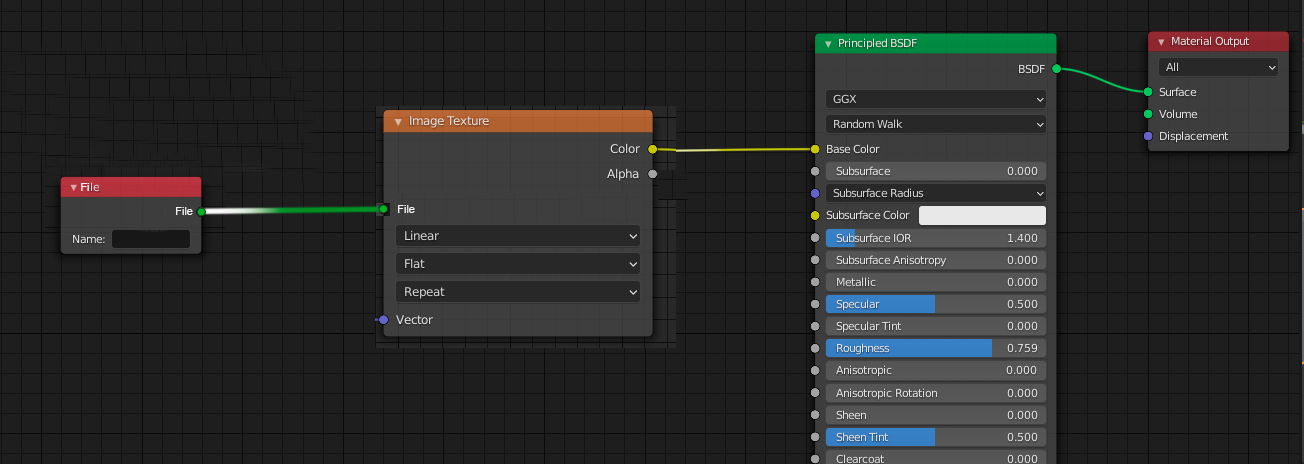The width and height of the screenshot is (1304, 464).
Task: Adjust the Subsurface IOR slider
Action: point(936,238)
